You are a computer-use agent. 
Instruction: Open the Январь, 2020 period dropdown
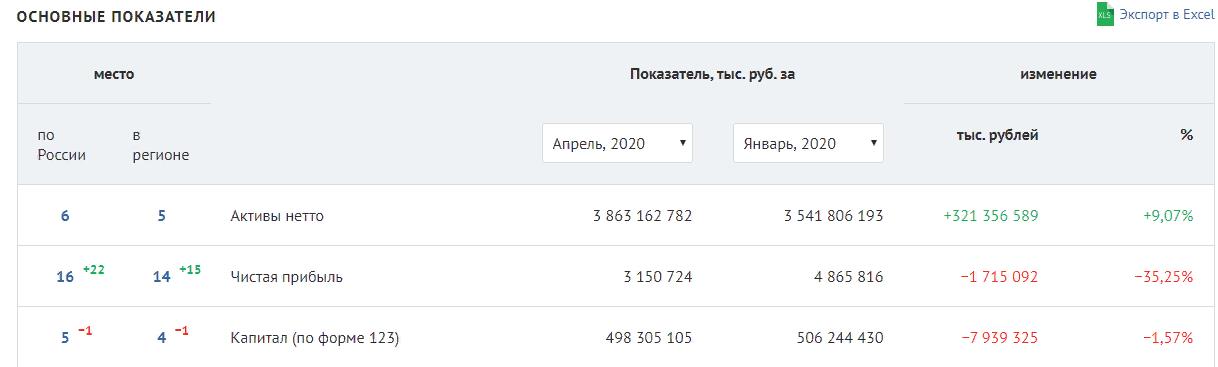coord(808,143)
